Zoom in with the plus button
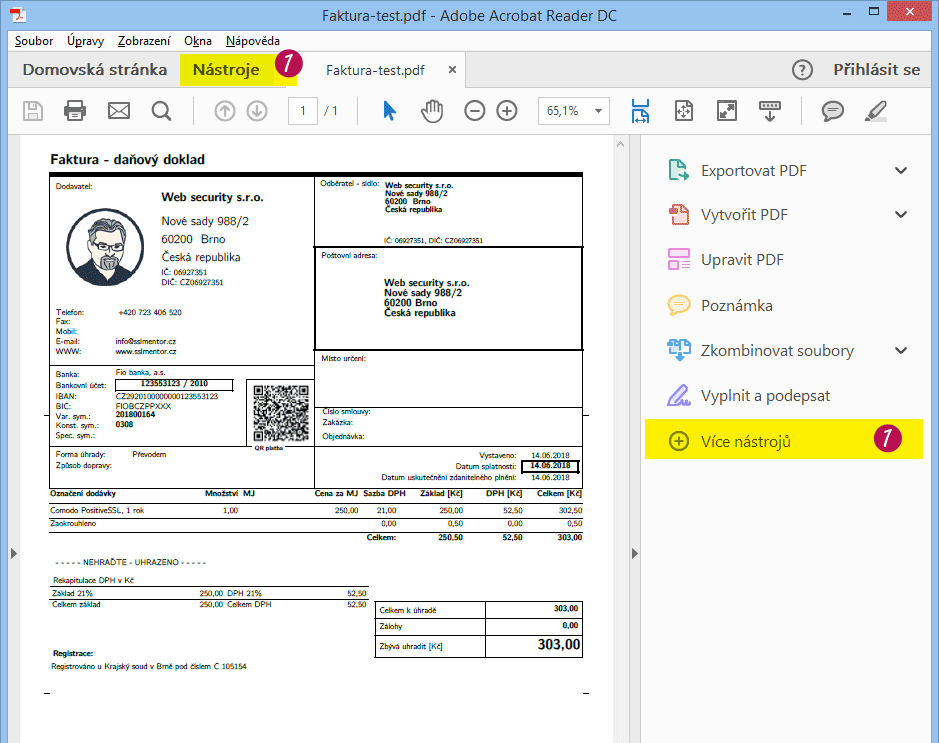 coord(507,111)
